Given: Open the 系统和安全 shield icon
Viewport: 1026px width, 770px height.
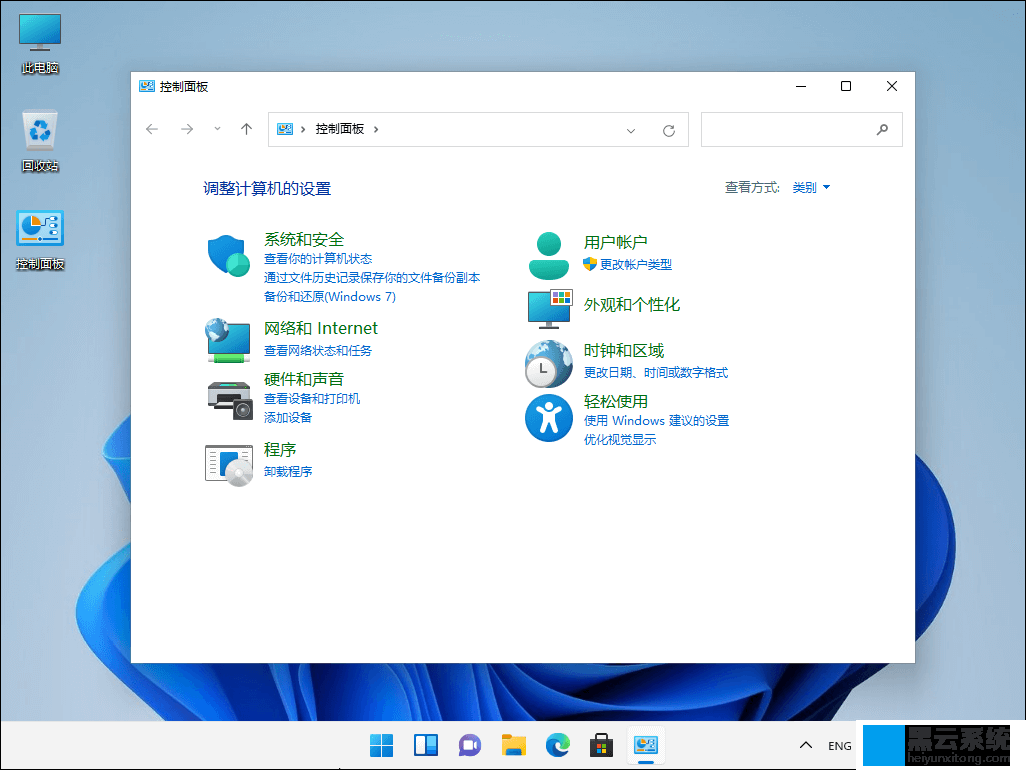Looking at the screenshot, I should click(229, 256).
